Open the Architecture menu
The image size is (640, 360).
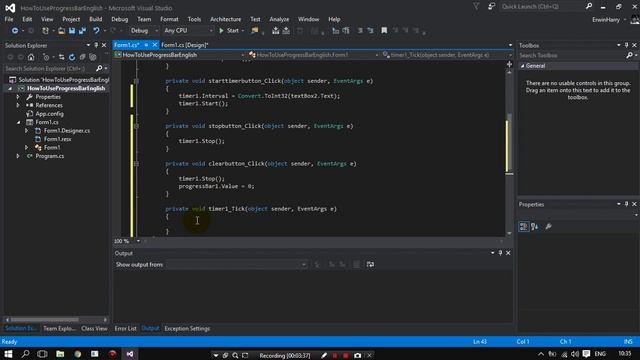click(225, 19)
